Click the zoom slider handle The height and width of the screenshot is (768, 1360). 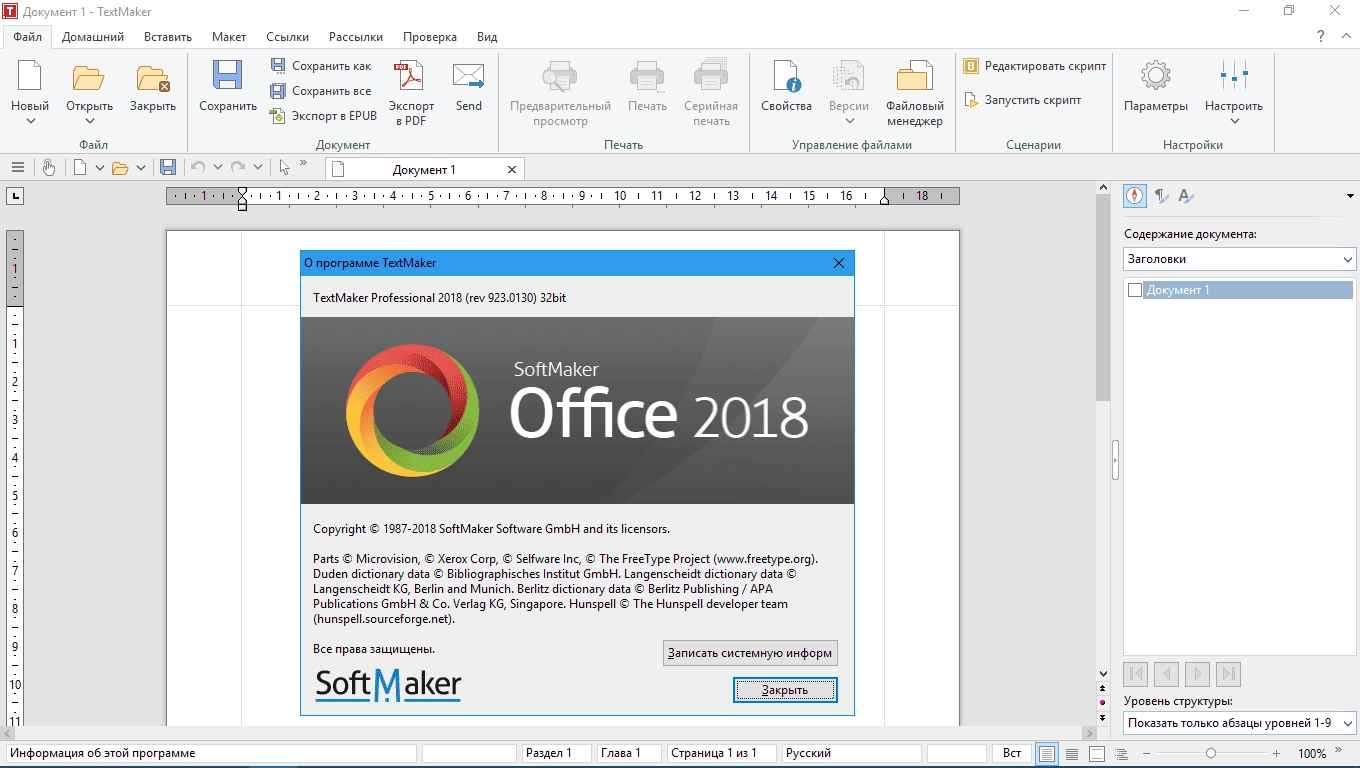pos(1211,753)
